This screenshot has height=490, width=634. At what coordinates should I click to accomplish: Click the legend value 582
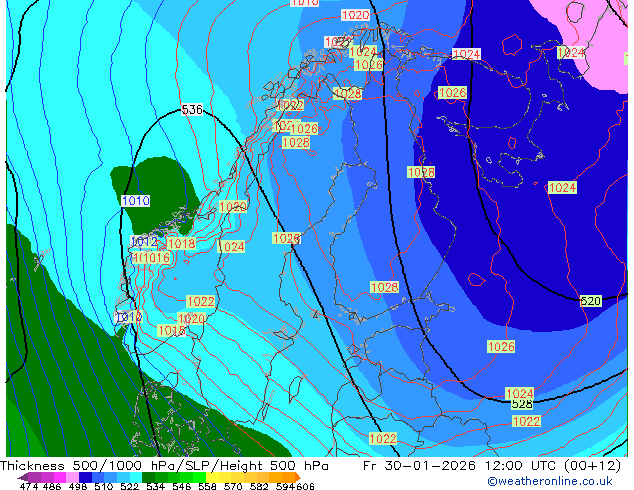pos(259,486)
